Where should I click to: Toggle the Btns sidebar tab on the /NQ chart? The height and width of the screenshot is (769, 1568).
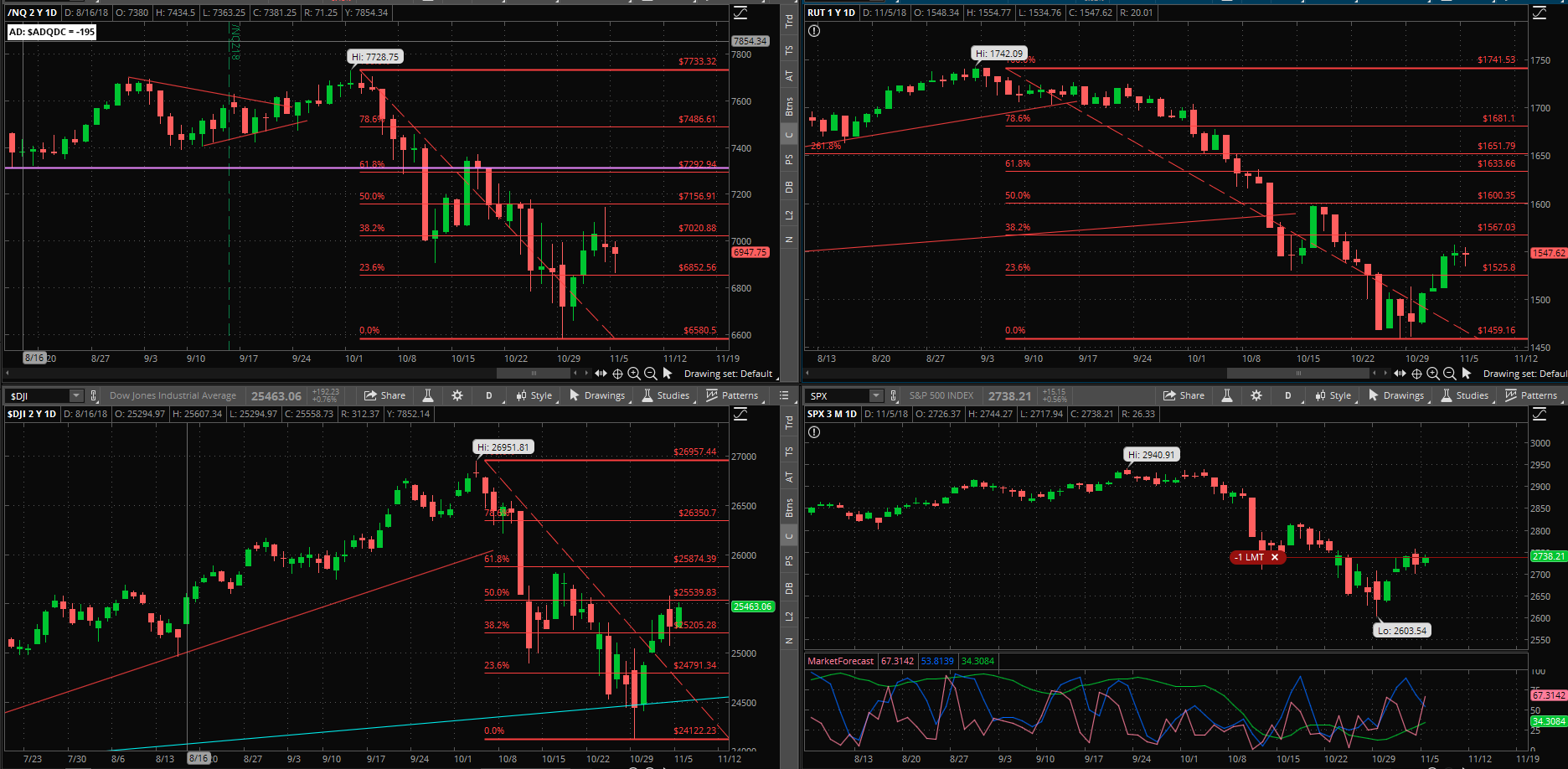coord(789,106)
